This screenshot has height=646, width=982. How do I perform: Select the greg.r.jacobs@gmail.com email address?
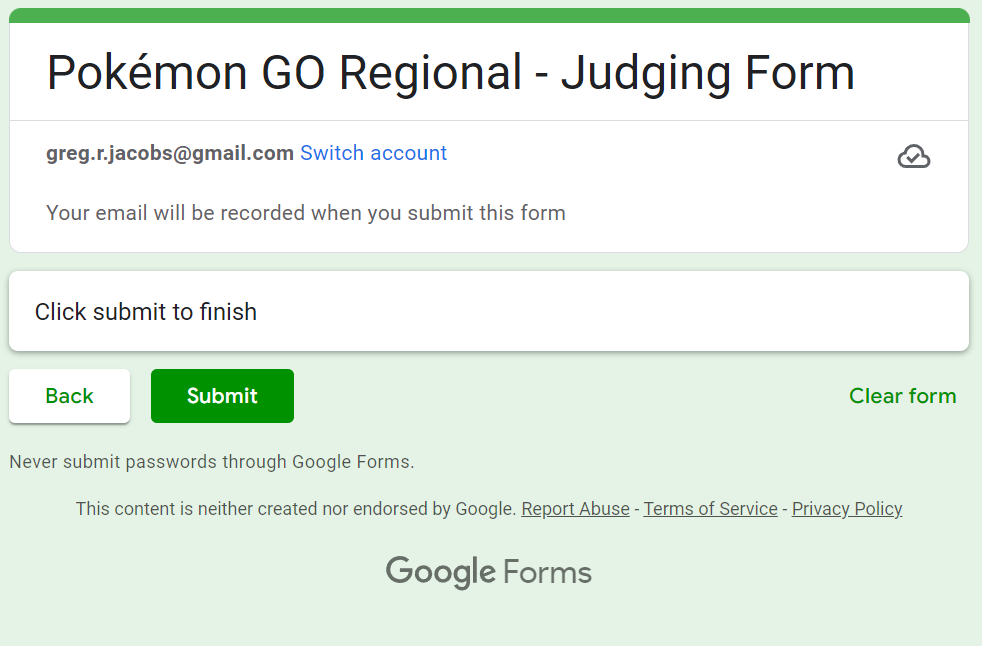click(x=170, y=153)
